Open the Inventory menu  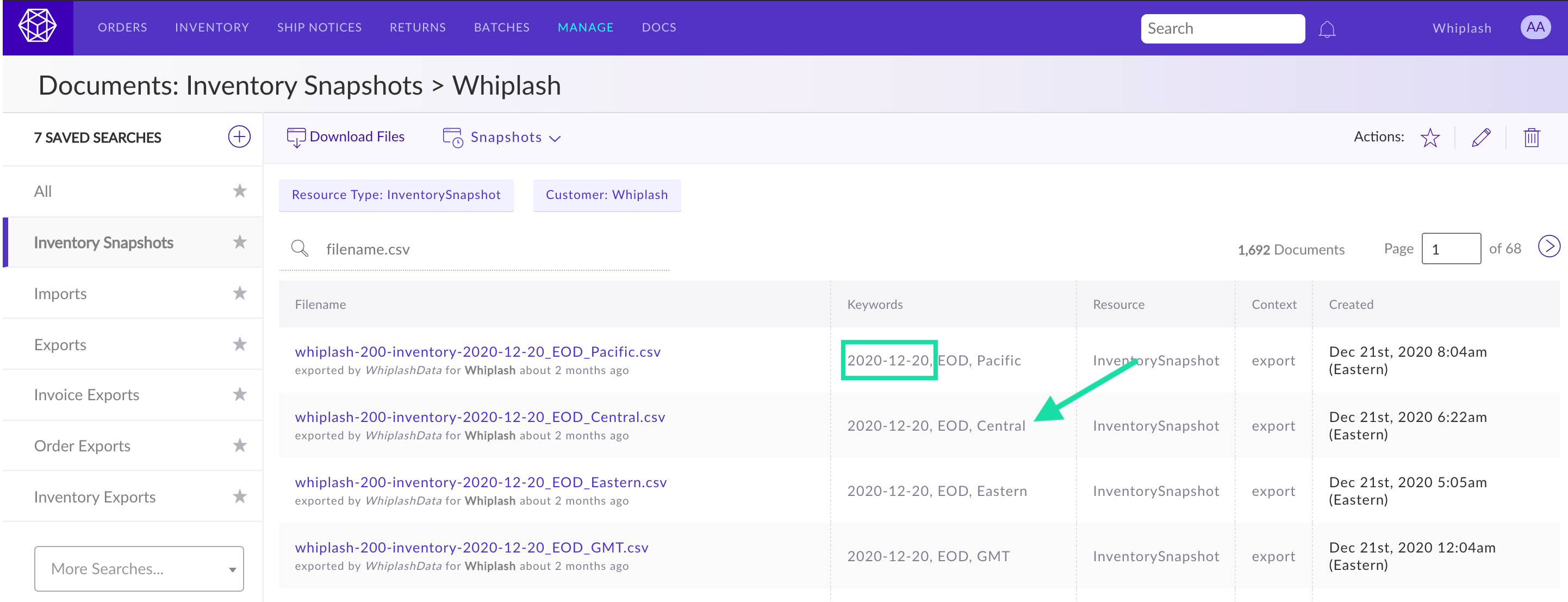click(212, 27)
